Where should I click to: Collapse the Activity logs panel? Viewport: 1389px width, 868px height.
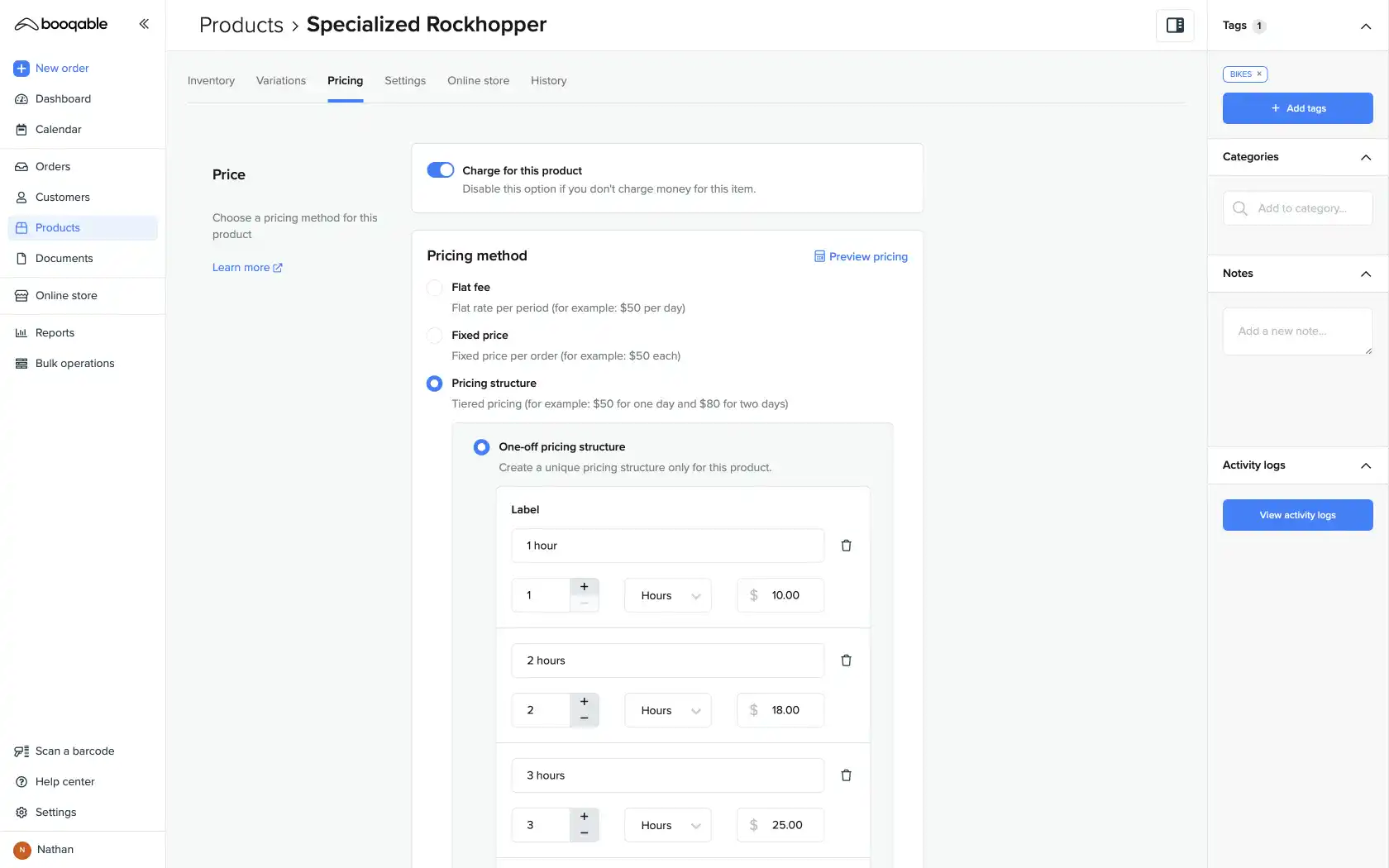1366,465
